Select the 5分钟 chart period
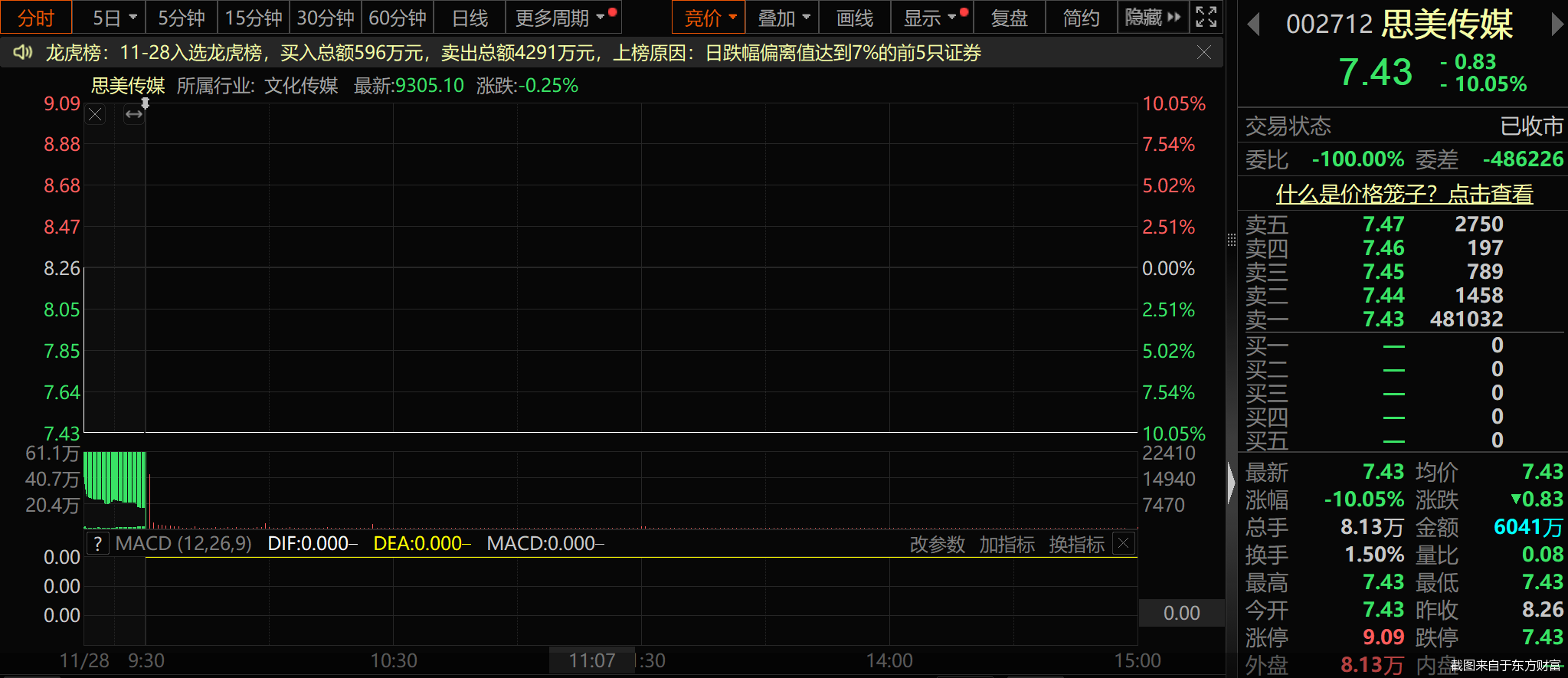1568x678 pixels. coord(182,17)
